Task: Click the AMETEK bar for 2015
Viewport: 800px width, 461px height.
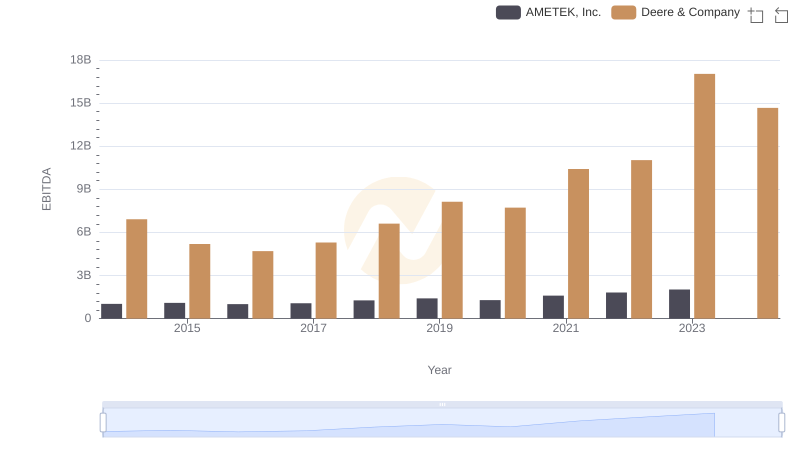Action: click(174, 311)
